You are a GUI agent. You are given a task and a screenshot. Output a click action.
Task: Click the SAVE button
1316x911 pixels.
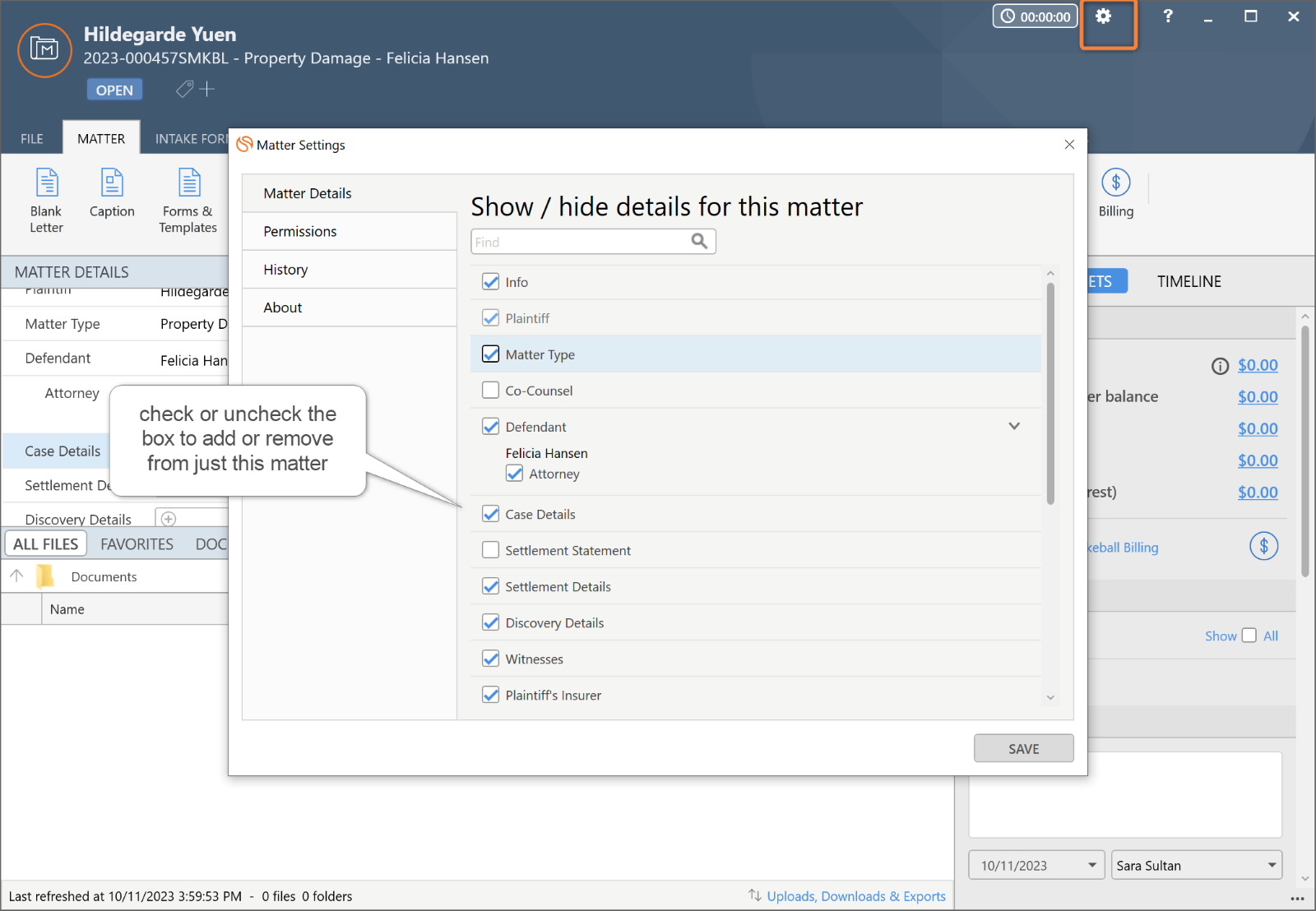(1024, 748)
